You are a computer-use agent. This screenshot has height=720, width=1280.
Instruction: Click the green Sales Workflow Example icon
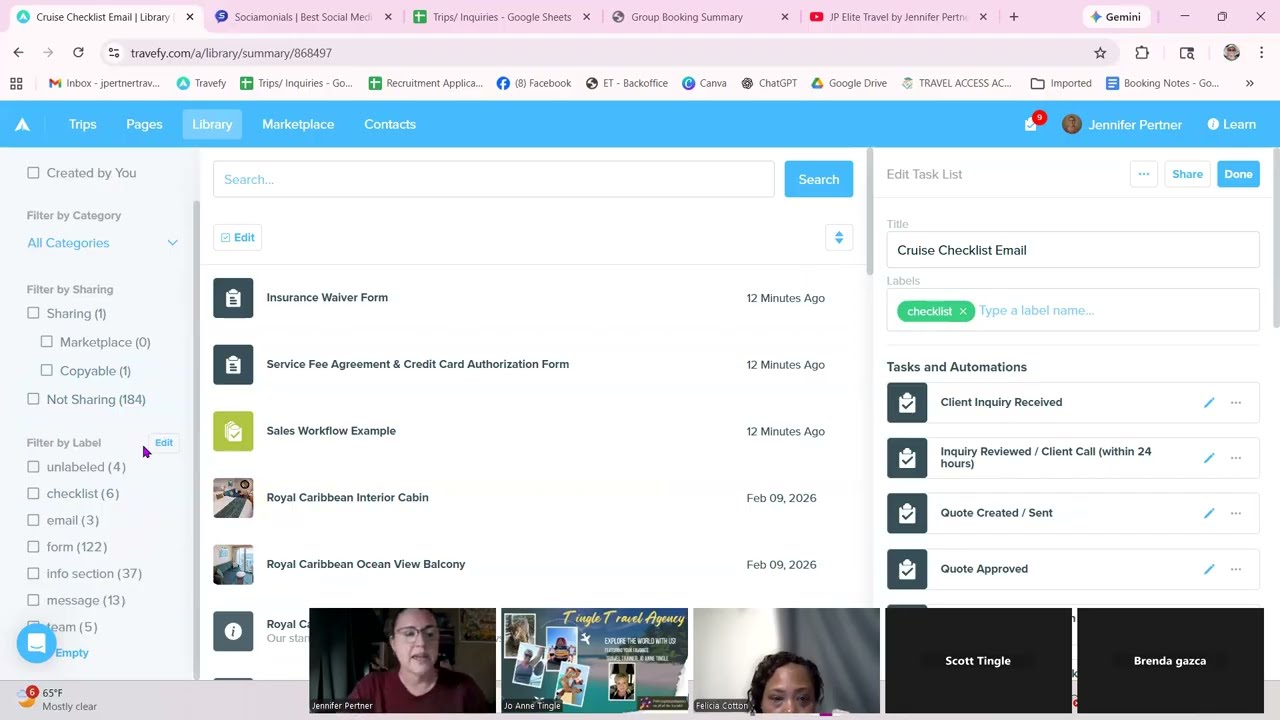233,431
